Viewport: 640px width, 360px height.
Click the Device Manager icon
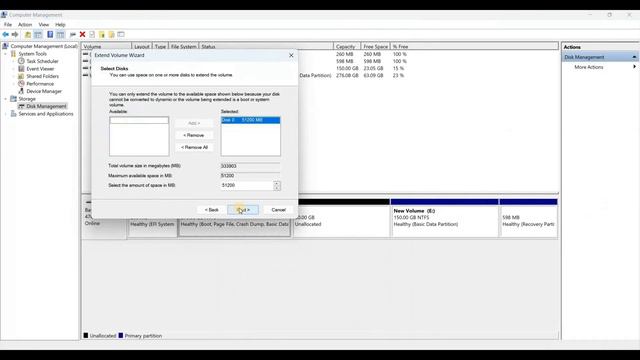click(x=21, y=91)
